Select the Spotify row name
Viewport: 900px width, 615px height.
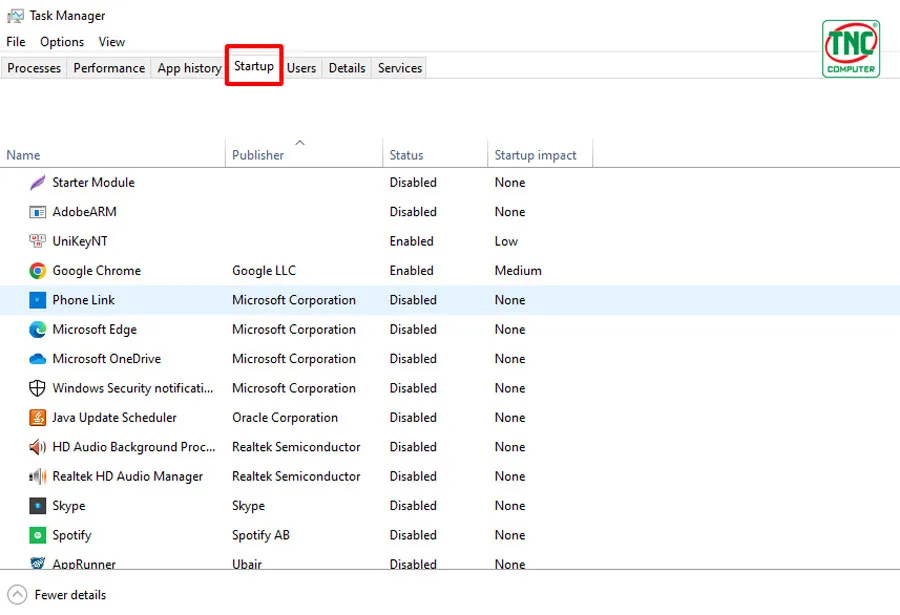pyautogui.click(x=72, y=535)
